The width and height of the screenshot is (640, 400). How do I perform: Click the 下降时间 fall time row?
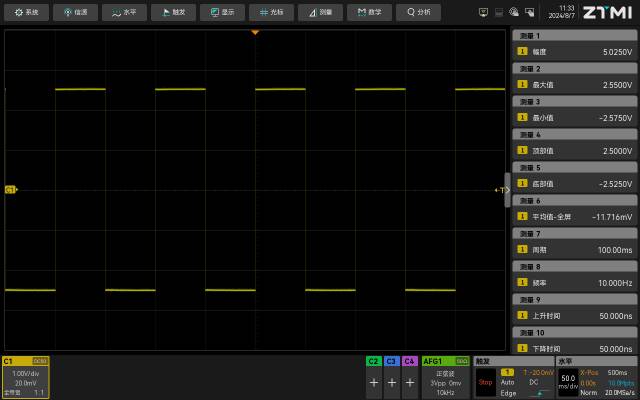point(575,348)
